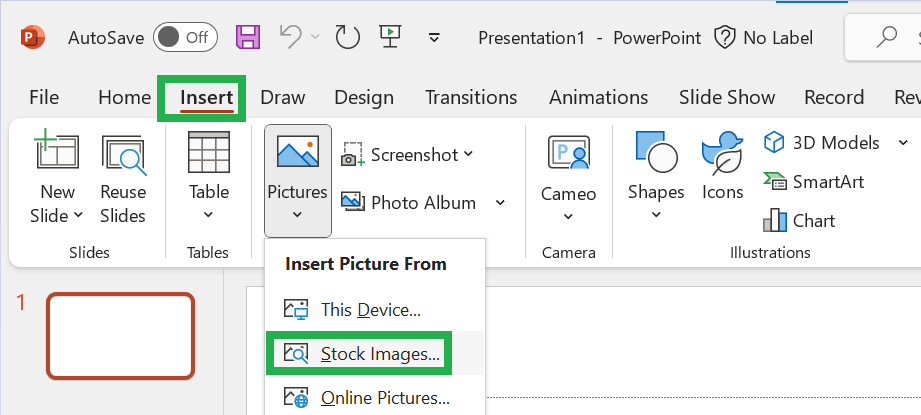
Task: Switch to the Record tab
Action: [x=834, y=97]
